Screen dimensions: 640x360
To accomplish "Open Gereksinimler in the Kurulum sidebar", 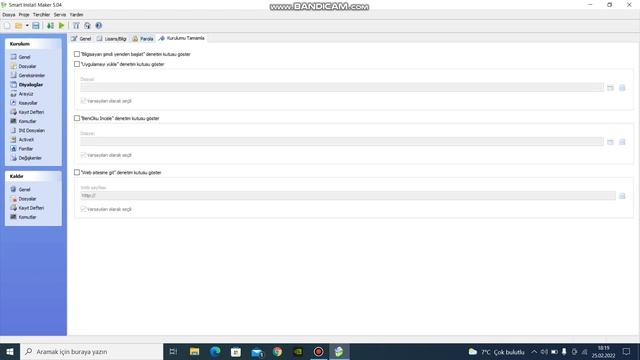I will pyautogui.click(x=31, y=76).
